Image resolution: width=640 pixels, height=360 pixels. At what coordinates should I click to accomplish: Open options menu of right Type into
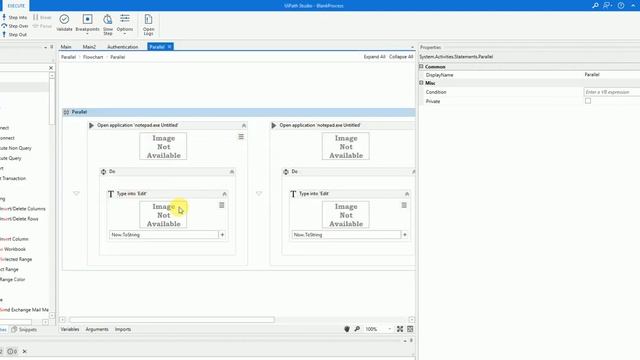pyautogui.click(x=404, y=205)
